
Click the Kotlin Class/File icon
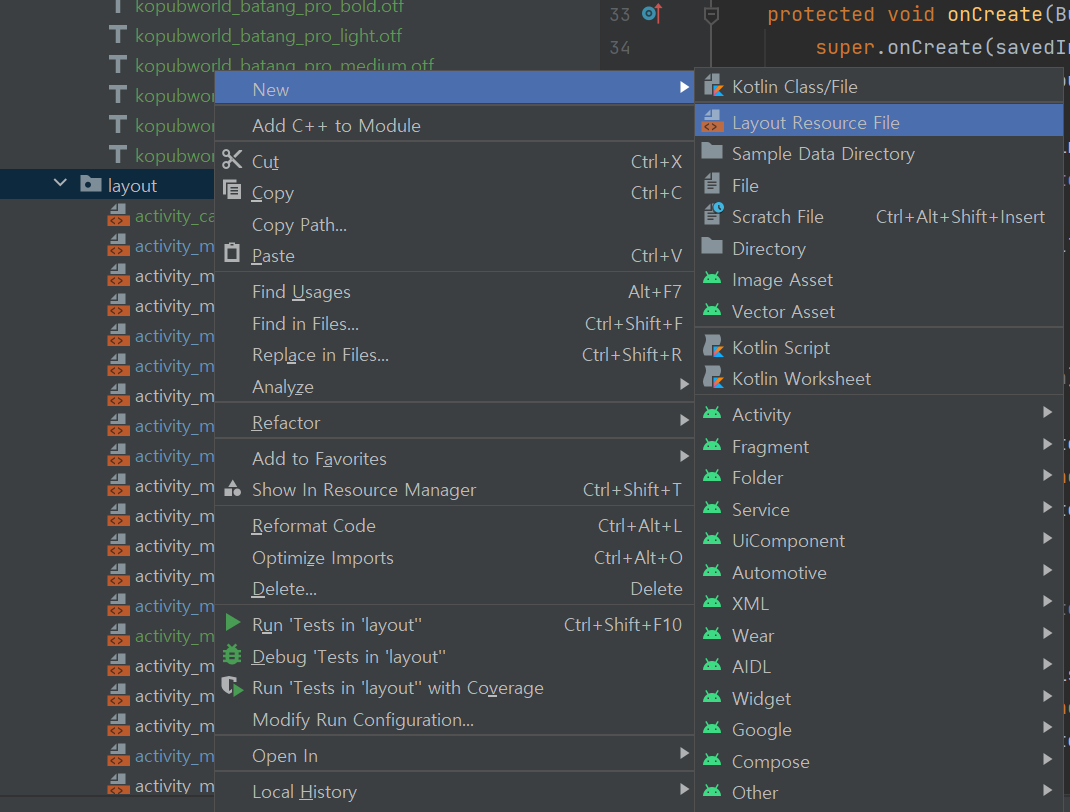712,86
